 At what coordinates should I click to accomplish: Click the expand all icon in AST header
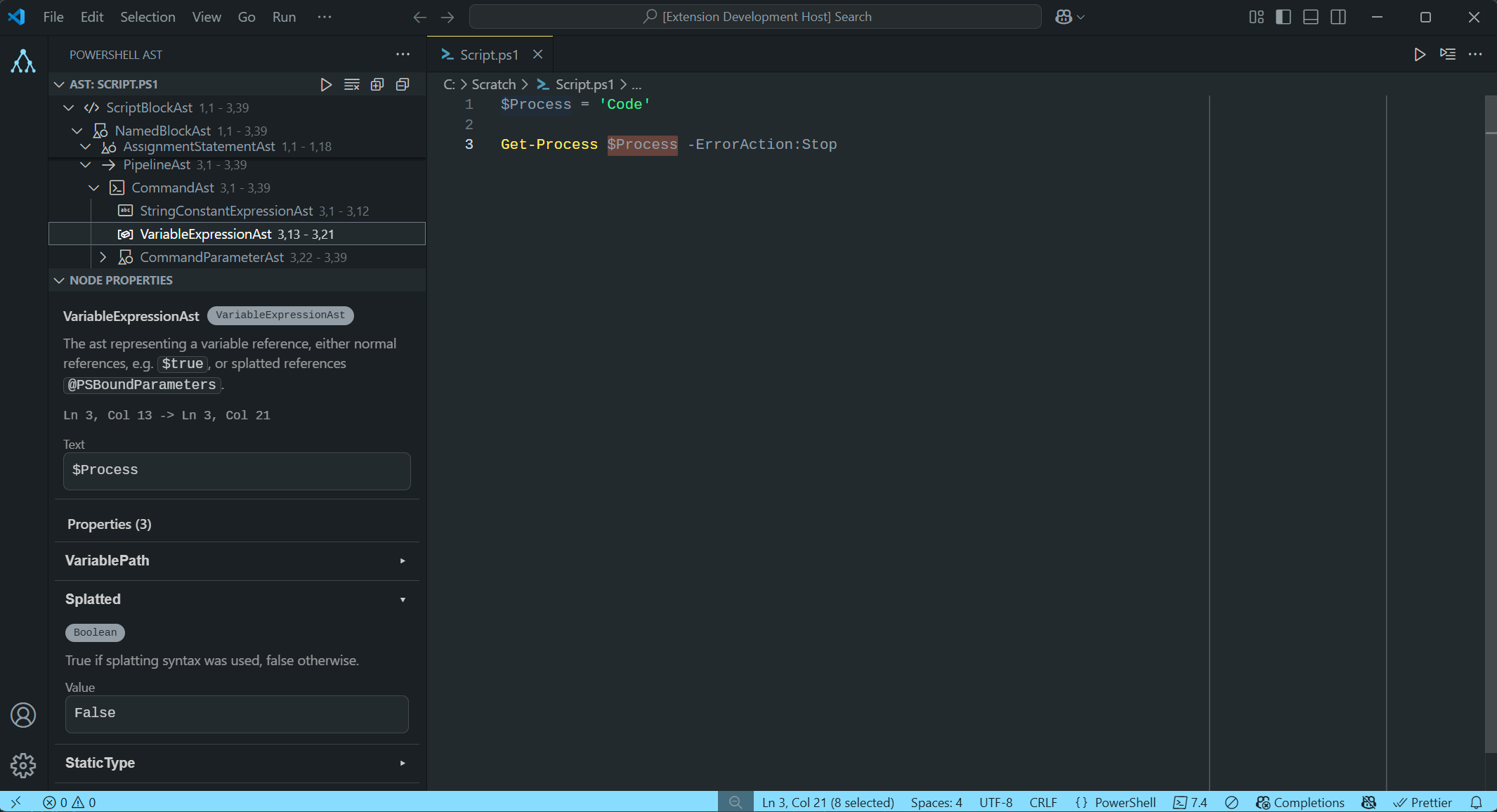[x=377, y=84]
